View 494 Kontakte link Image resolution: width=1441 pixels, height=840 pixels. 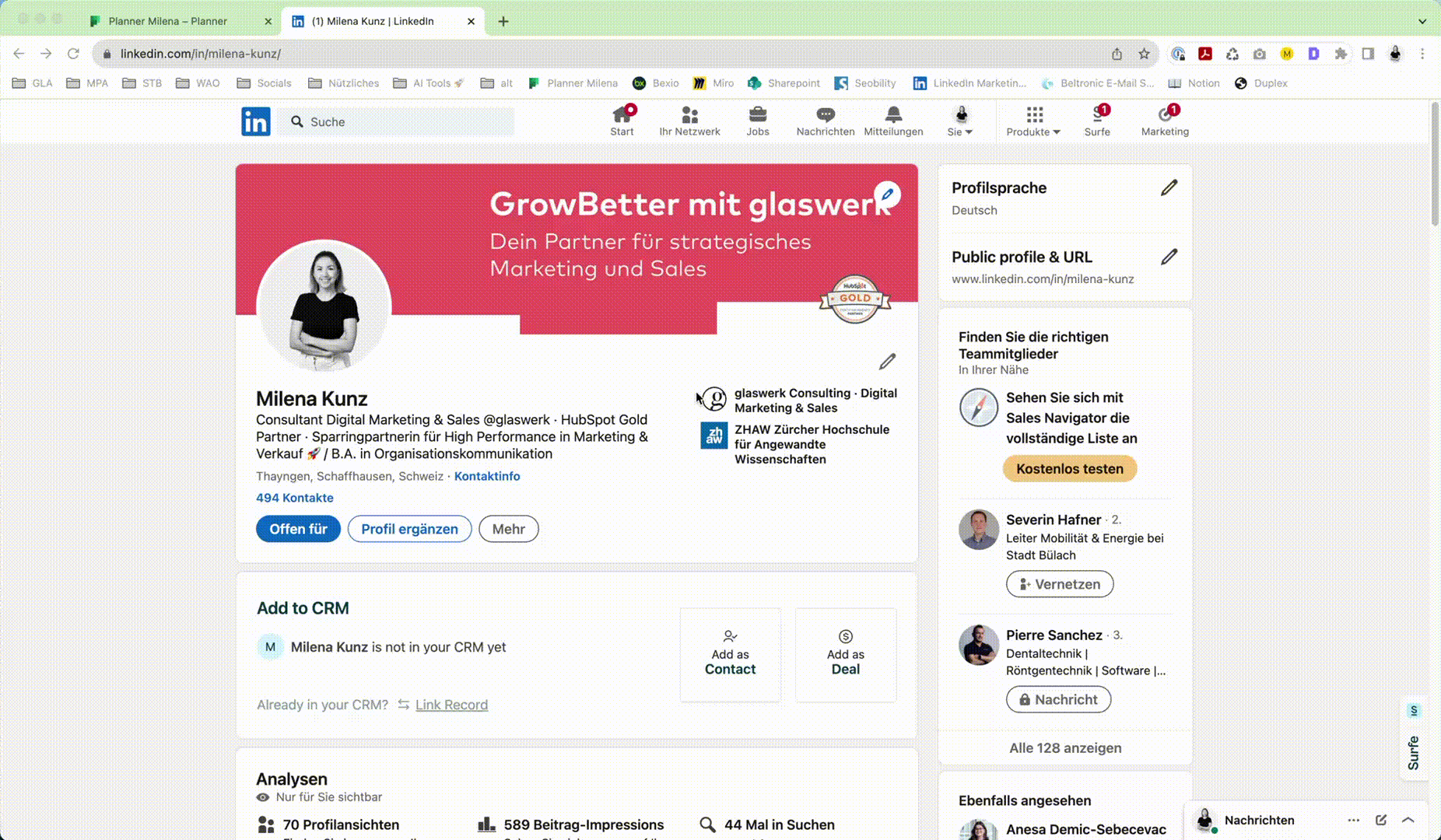click(x=295, y=498)
